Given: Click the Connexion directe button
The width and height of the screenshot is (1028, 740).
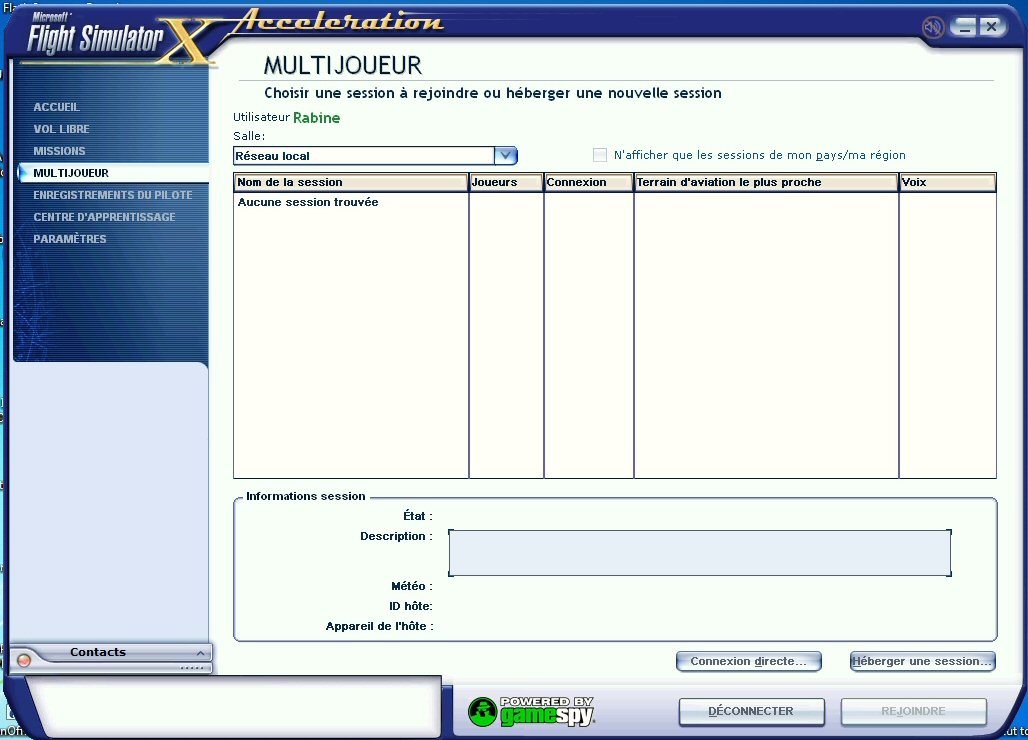Looking at the screenshot, I should pyautogui.click(x=749, y=661).
